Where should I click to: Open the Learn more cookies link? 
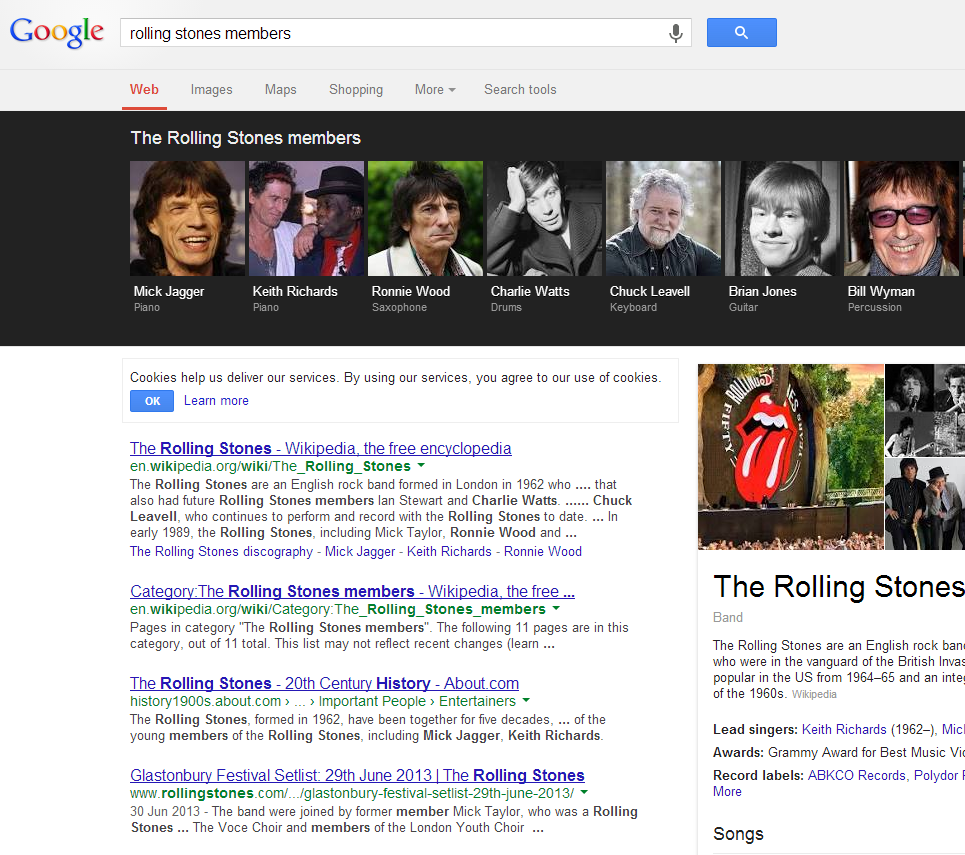tap(216, 401)
